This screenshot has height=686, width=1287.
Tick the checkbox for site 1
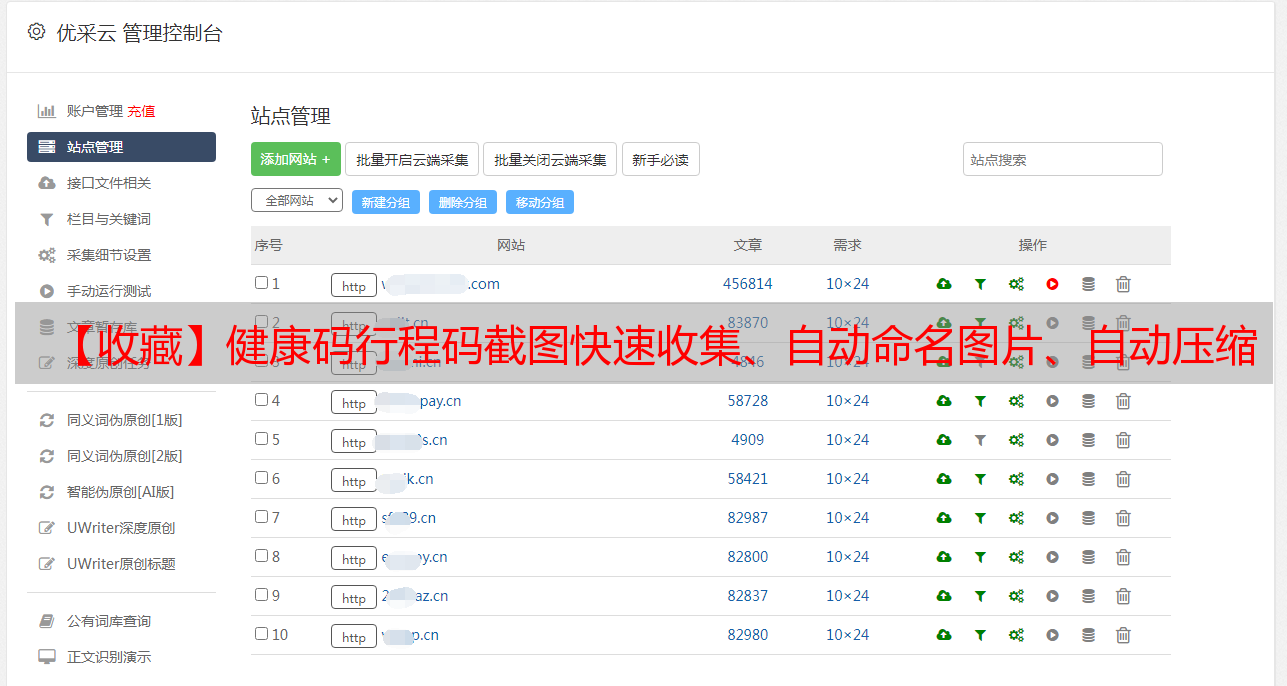point(261,283)
